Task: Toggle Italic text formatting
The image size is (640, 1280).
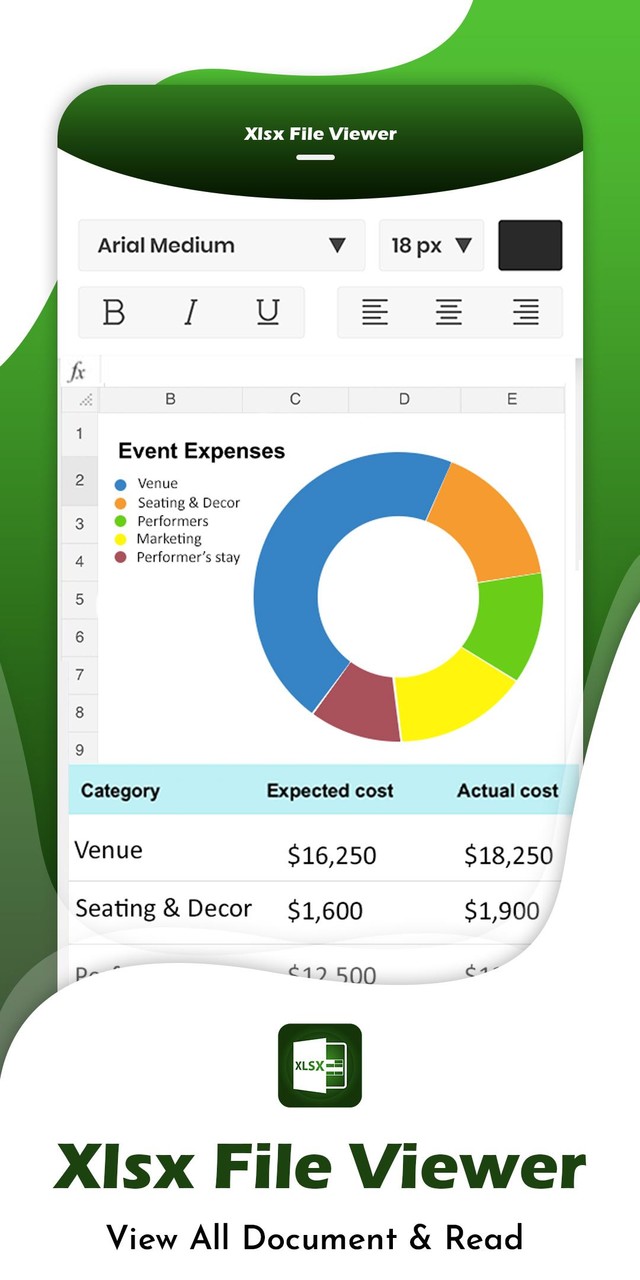Action: [190, 313]
